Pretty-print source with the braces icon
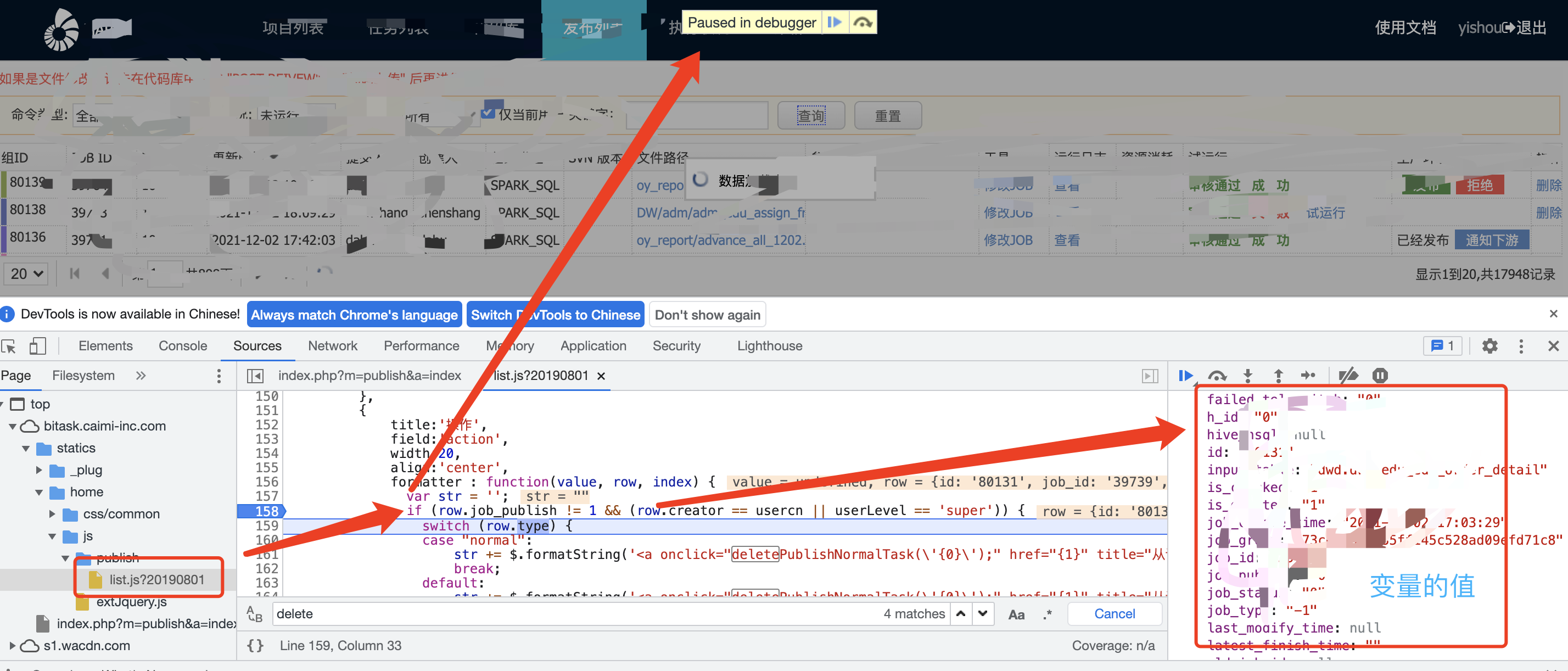Image resolution: width=1568 pixels, height=671 pixels. (x=254, y=645)
